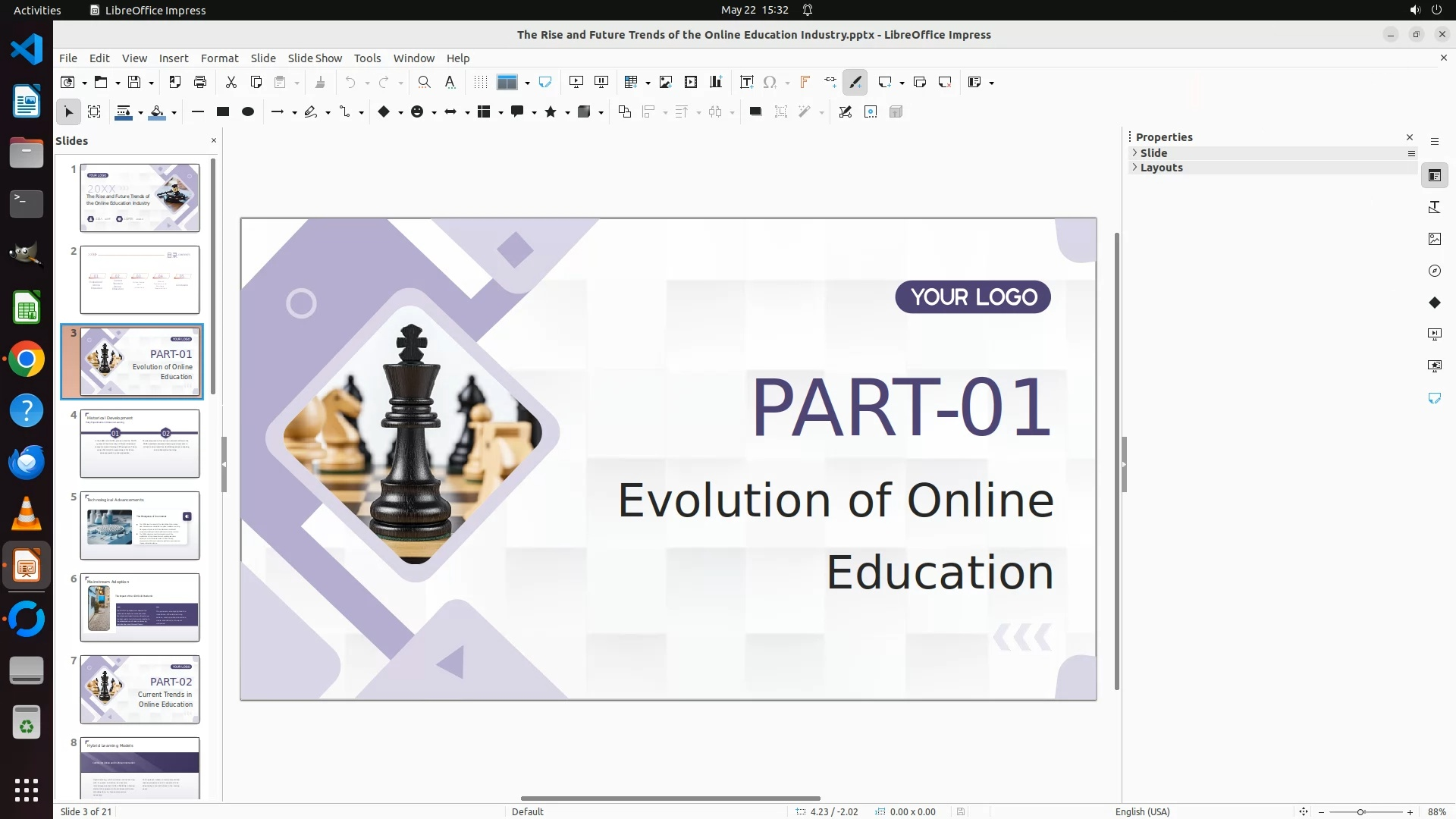Open the Gallery sidebar deck
Image resolution: width=1456 pixels, height=819 pixels.
point(1434,239)
